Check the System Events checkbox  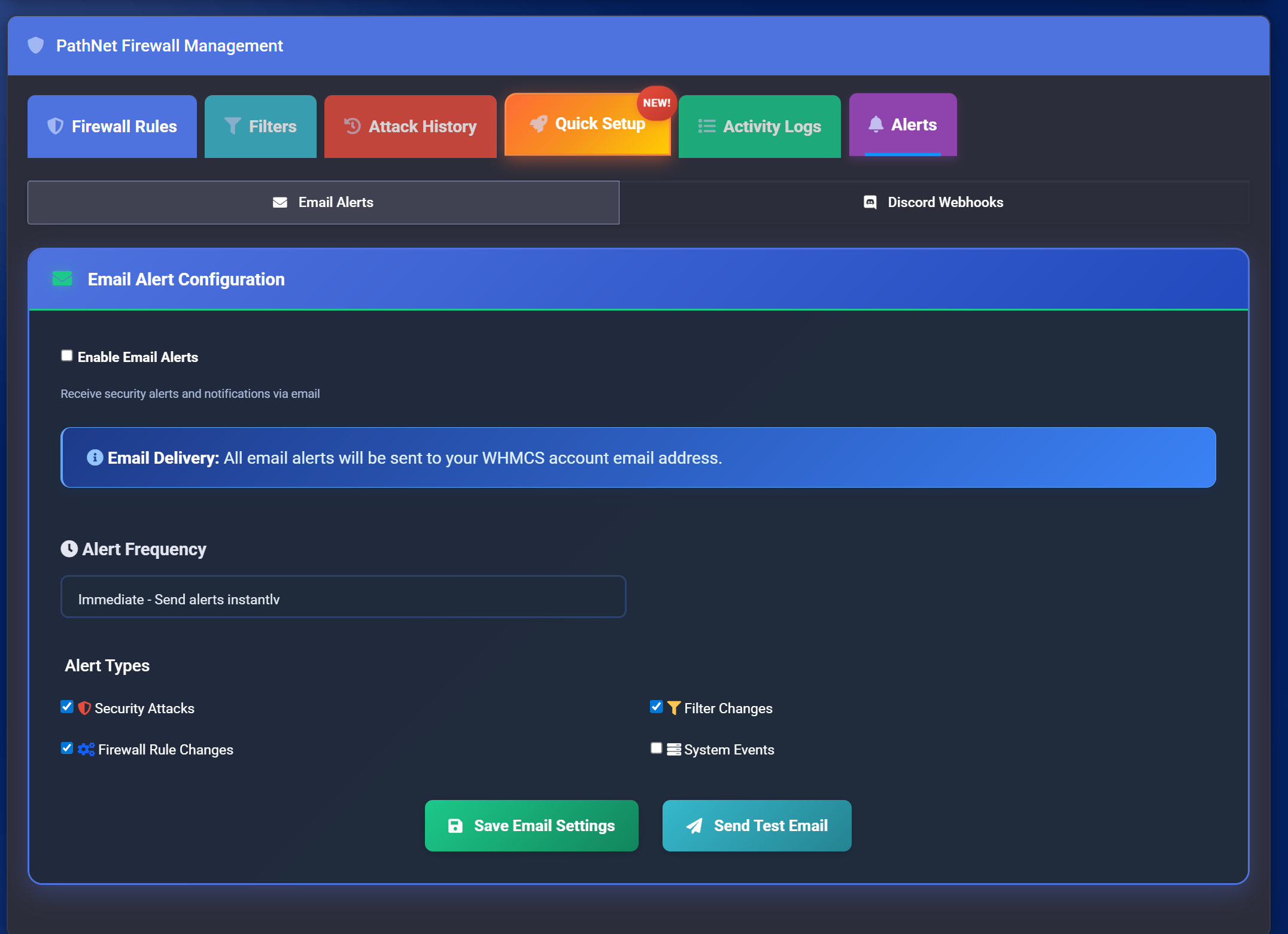(657, 748)
